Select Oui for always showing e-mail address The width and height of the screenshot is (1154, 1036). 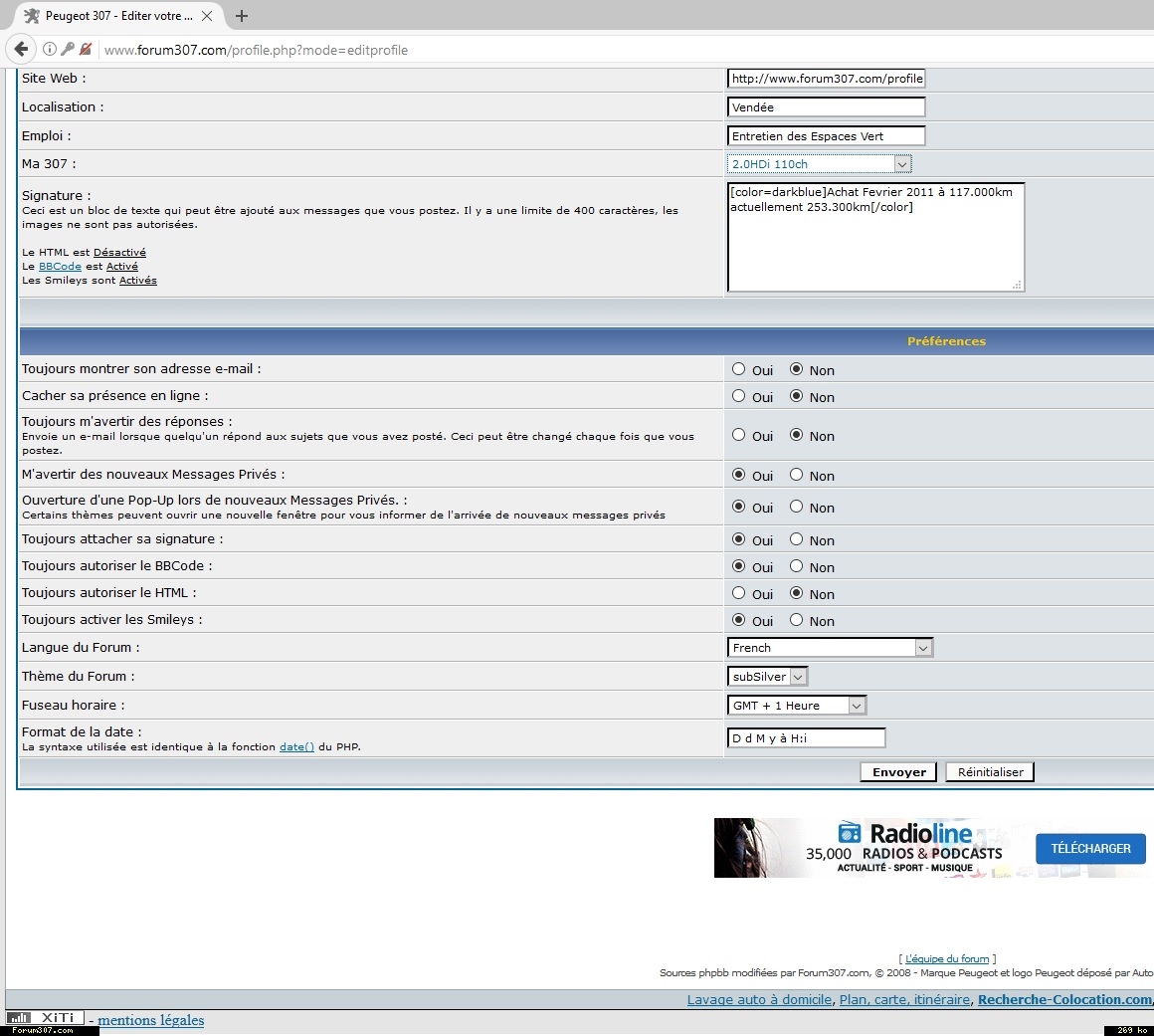pyautogui.click(x=738, y=369)
